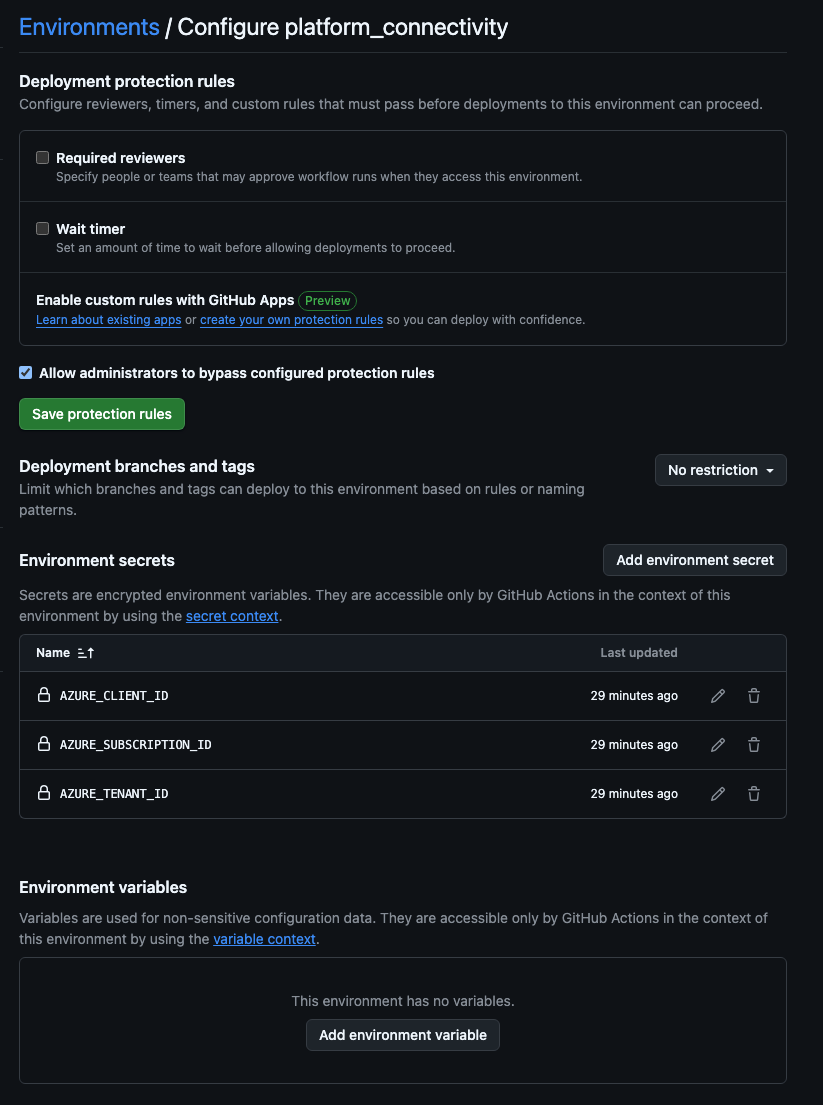Click the Name column sort icon
Screen dimensions: 823x1105
click(85, 653)
